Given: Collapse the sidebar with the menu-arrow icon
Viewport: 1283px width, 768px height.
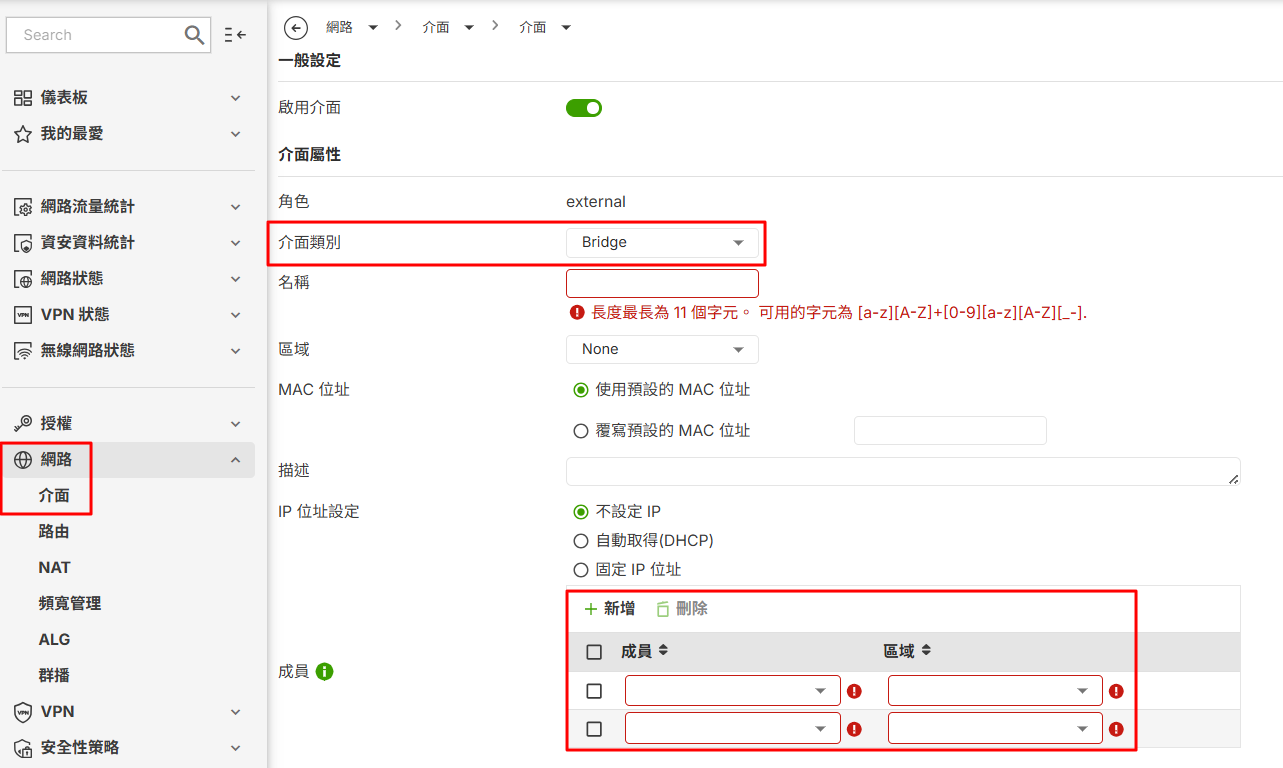Looking at the screenshot, I should click(x=235, y=35).
